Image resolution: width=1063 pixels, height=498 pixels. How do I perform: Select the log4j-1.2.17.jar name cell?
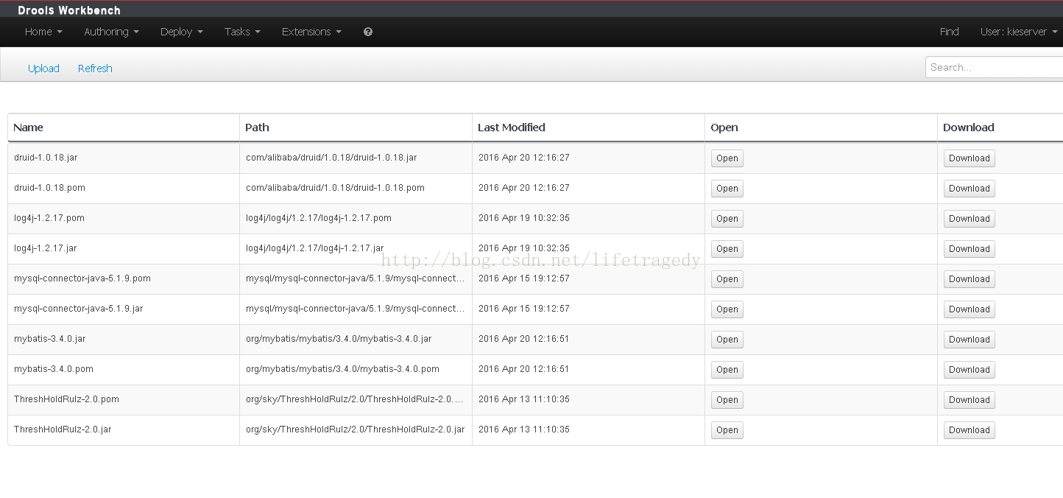pyautogui.click(x=123, y=248)
